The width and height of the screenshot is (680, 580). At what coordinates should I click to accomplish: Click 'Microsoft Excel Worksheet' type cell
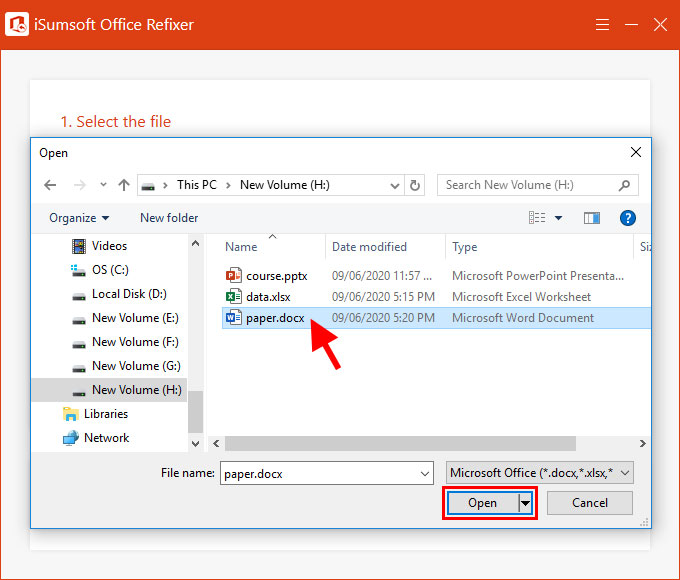521,297
